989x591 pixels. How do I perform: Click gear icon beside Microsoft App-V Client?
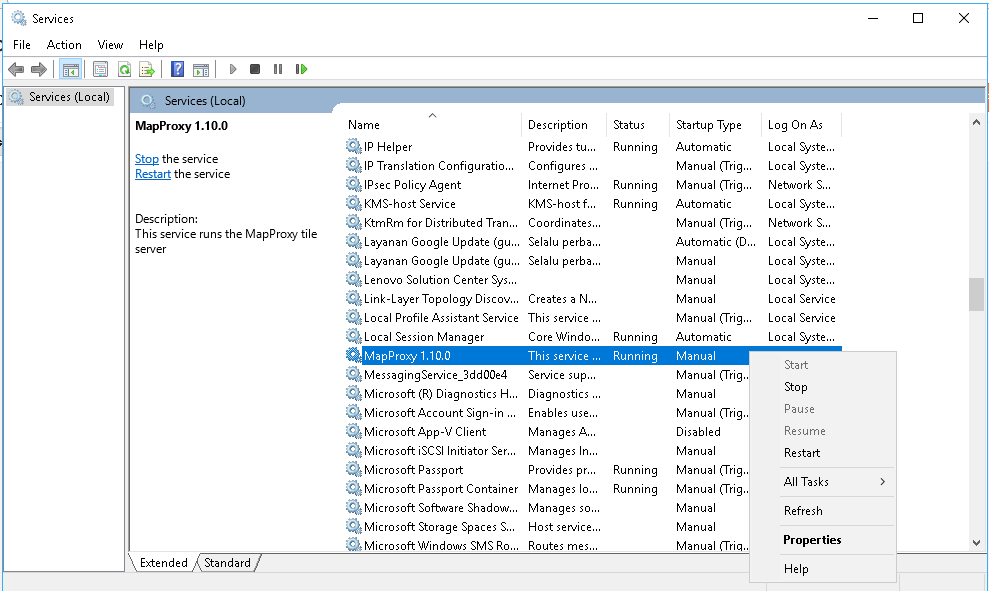[354, 431]
